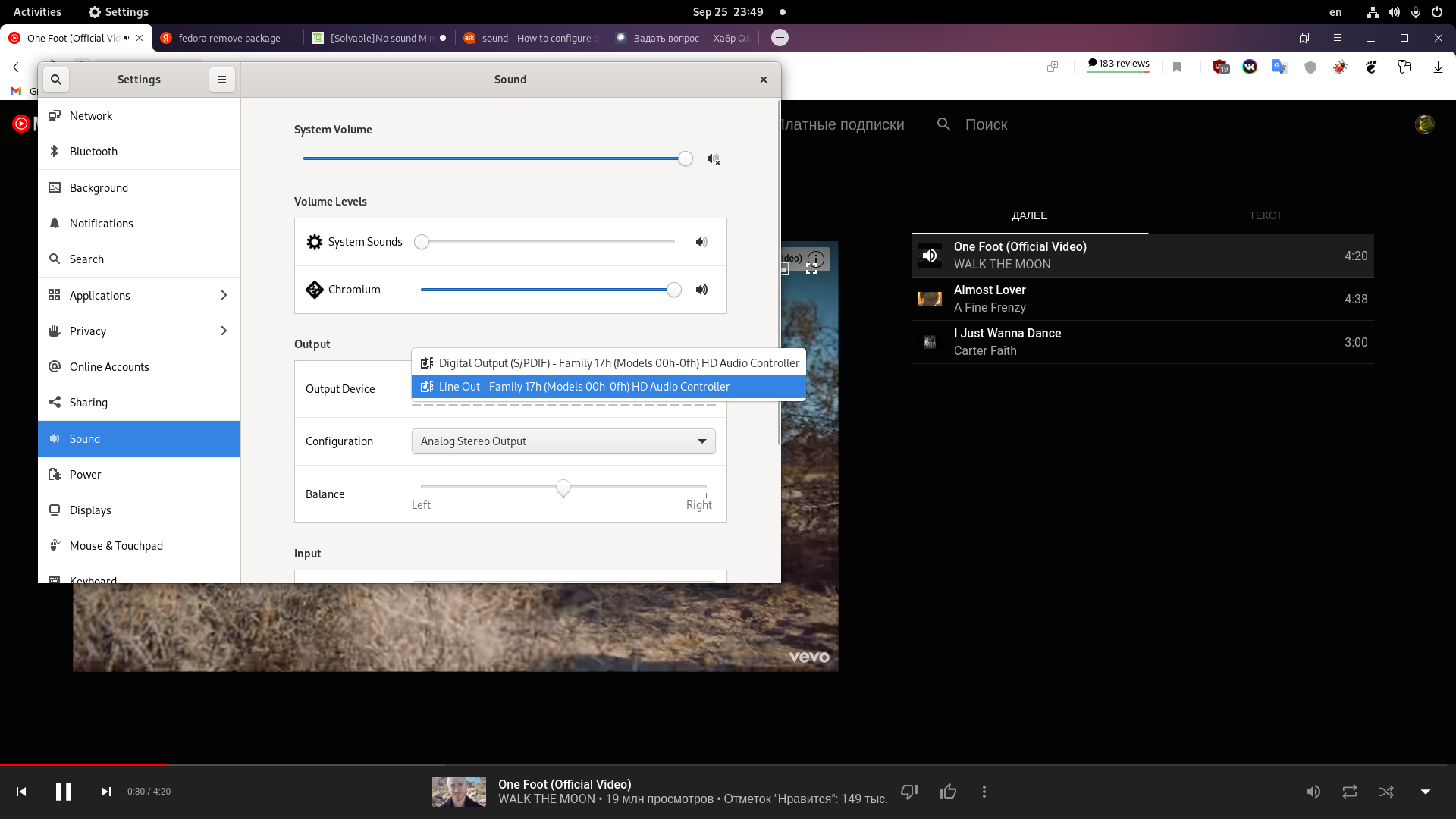Skip to previous track
The height and width of the screenshot is (819, 1456).
point(21,792)
